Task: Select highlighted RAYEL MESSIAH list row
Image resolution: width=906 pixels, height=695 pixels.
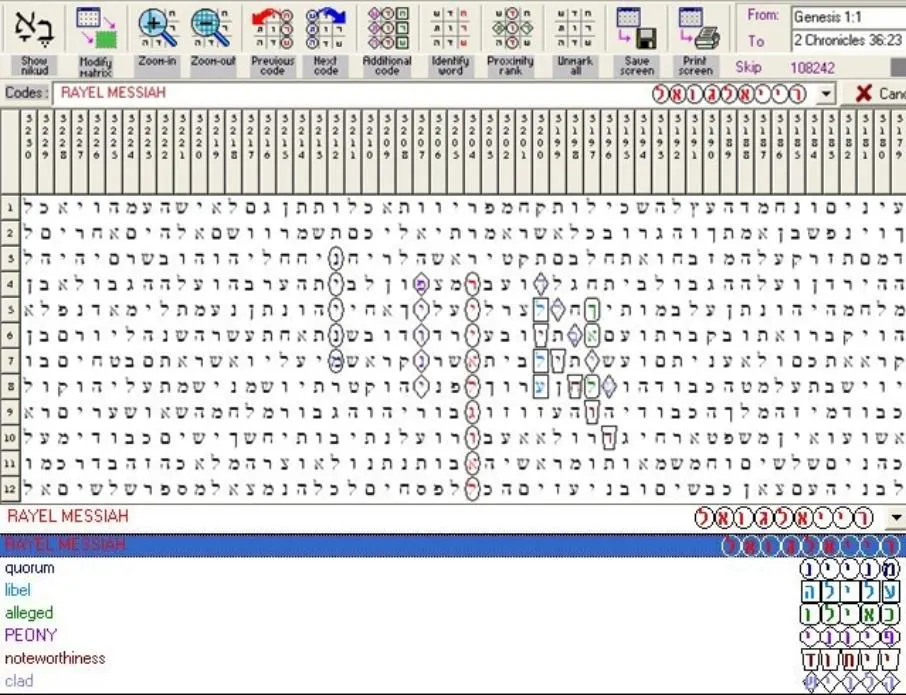Action: pyautogui.click(x=453, y=545)
